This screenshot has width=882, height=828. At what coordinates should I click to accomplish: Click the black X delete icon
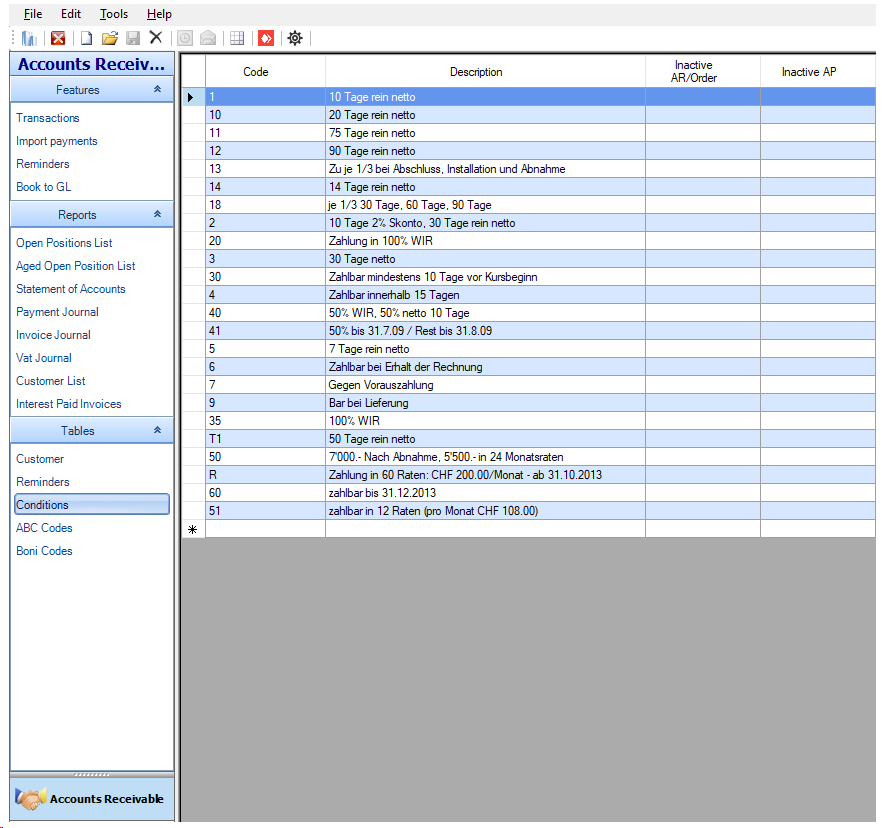pyautogui.click(x=156, y=38)
